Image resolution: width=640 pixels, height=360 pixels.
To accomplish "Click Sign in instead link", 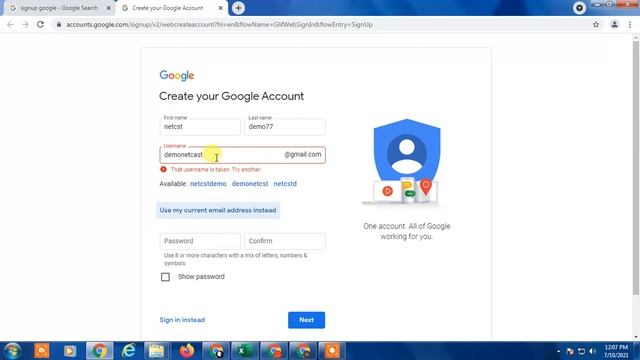I will pyautogui.click(x=182, y=320).
